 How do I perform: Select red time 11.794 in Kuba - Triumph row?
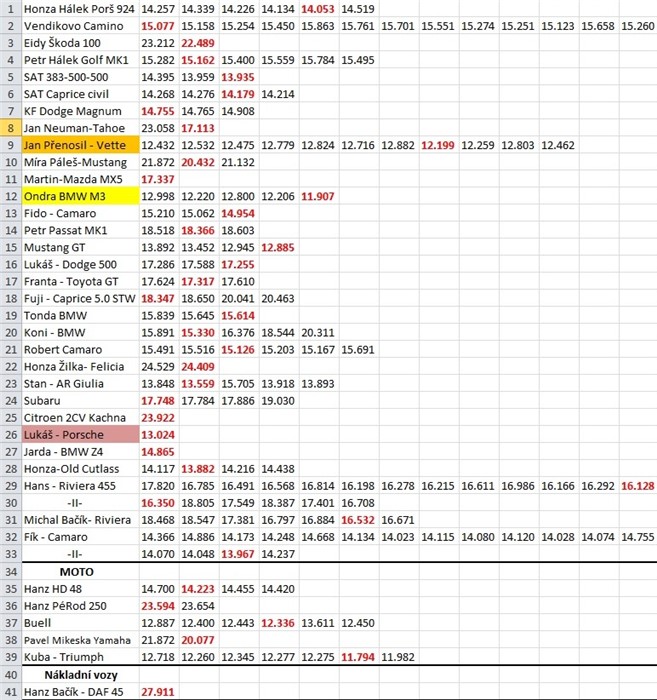pyautogui.click(x=358, y=657)
